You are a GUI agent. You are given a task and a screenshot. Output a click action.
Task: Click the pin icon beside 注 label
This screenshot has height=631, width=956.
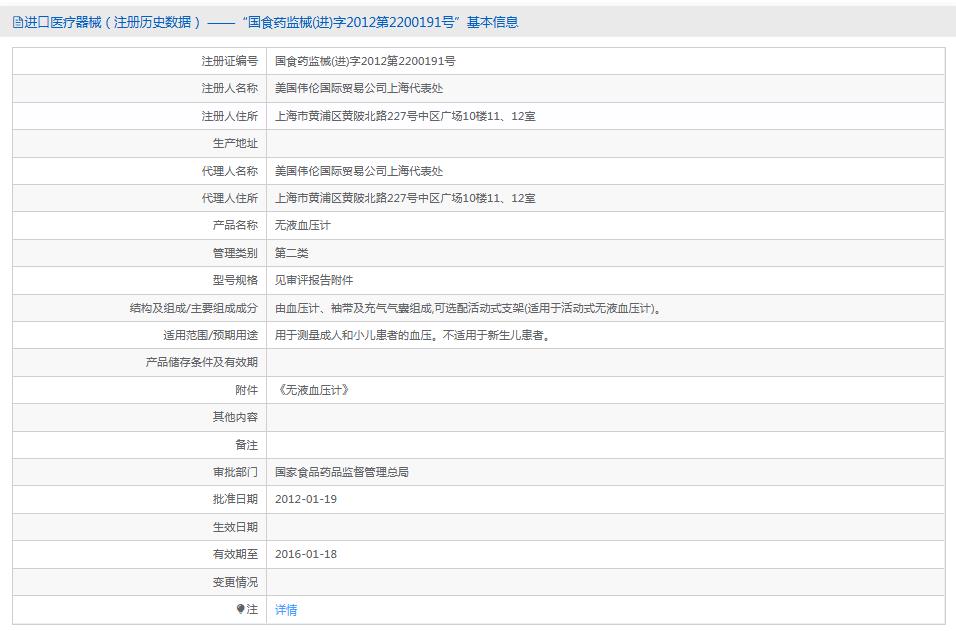240,609
